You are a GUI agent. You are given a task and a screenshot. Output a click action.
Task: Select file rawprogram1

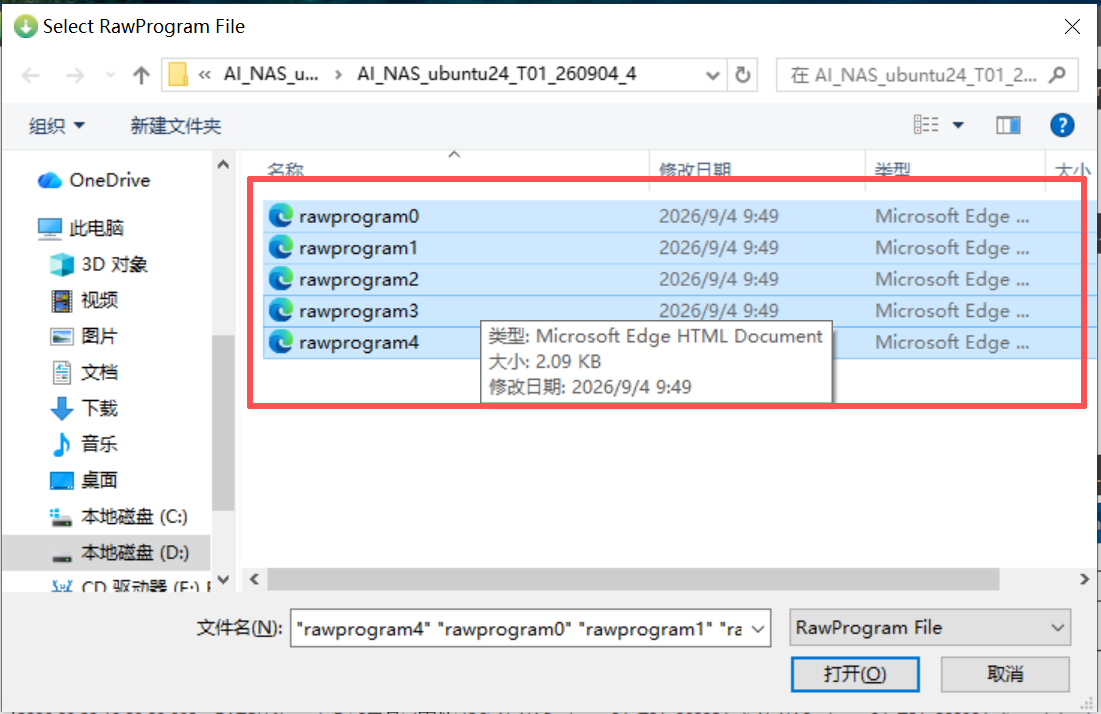(x=358, y=248)
